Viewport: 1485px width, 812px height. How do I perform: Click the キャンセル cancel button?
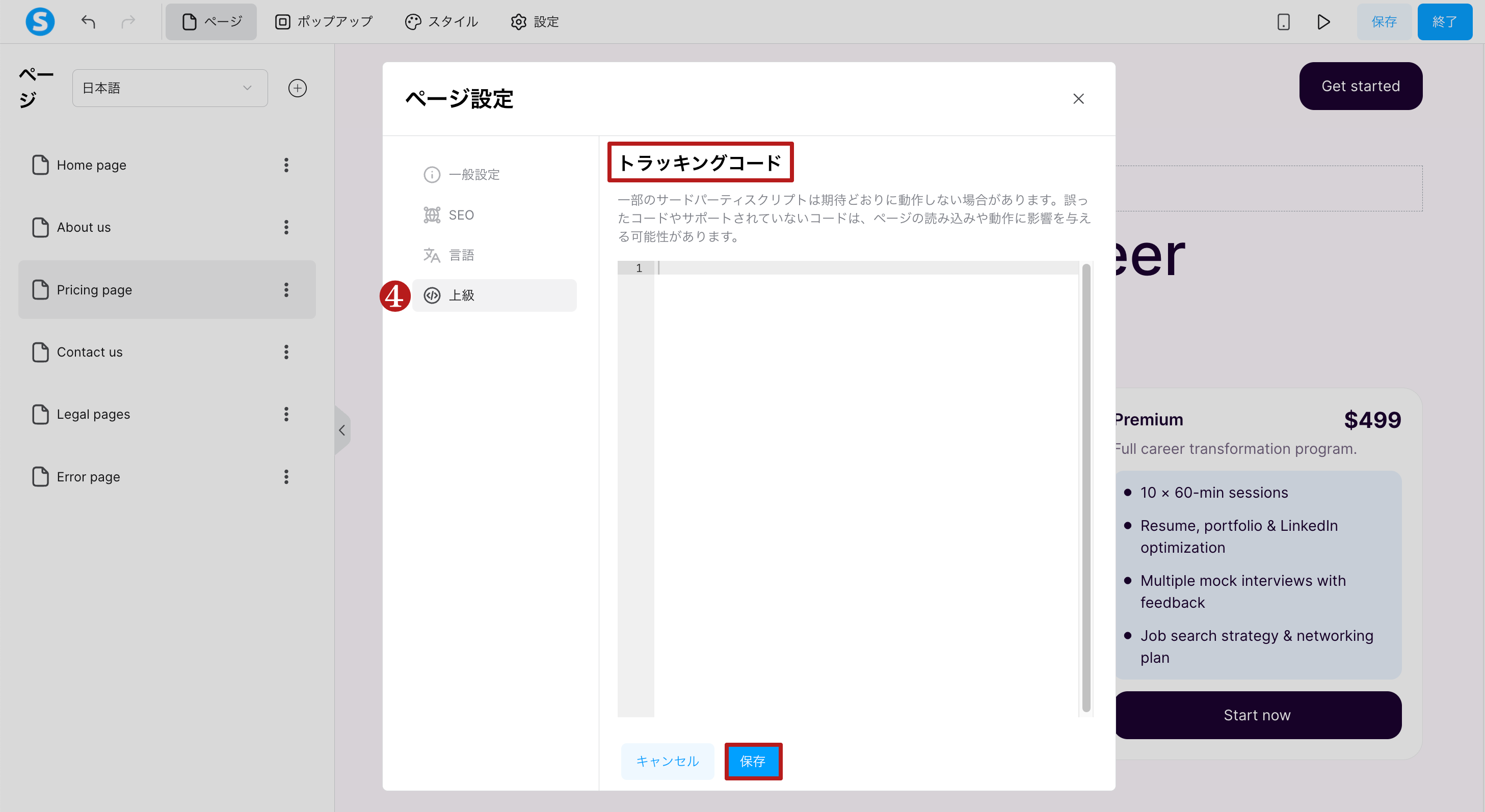(x=667, y=761)
